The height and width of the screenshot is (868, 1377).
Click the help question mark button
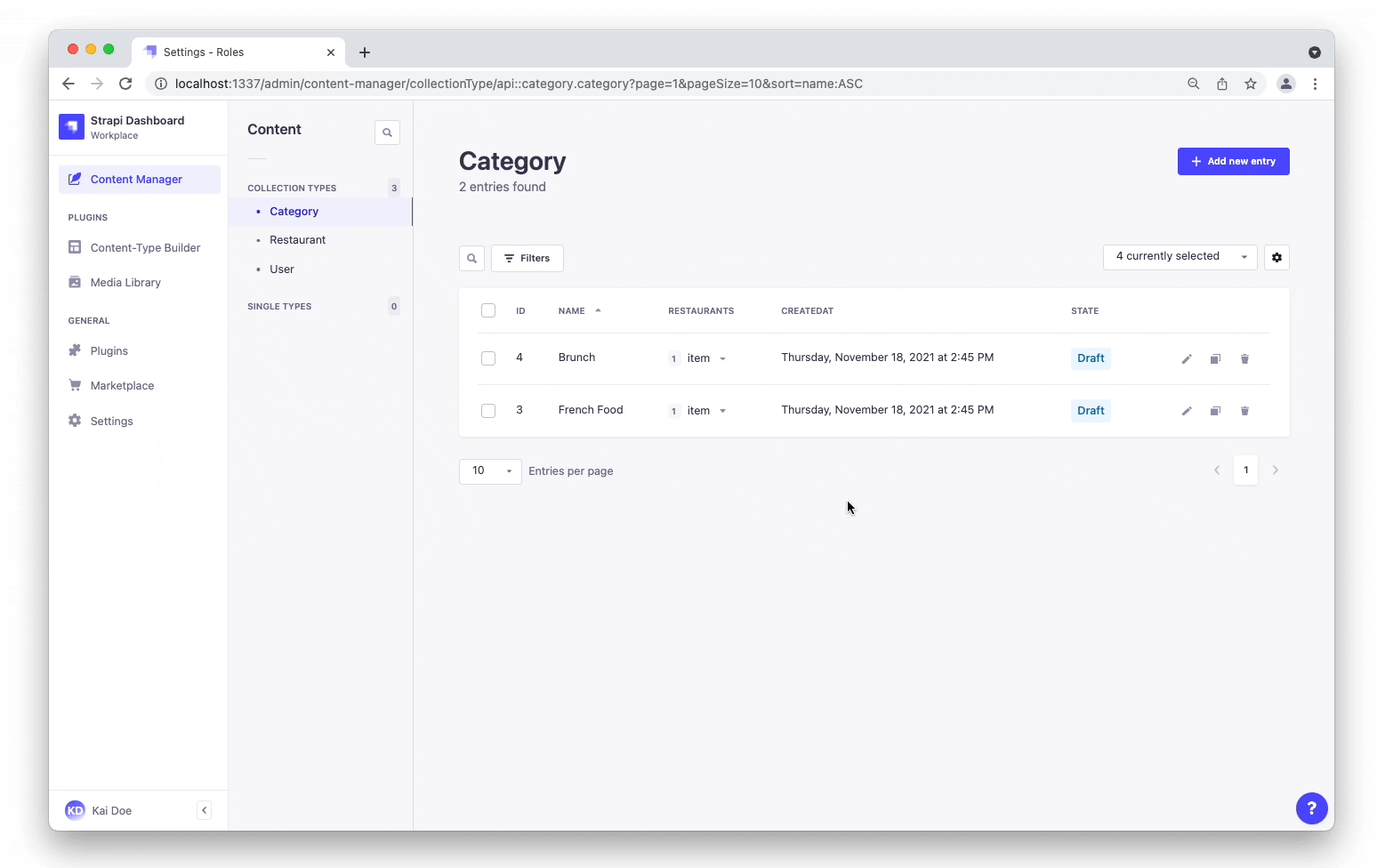tap(1311, 808)
